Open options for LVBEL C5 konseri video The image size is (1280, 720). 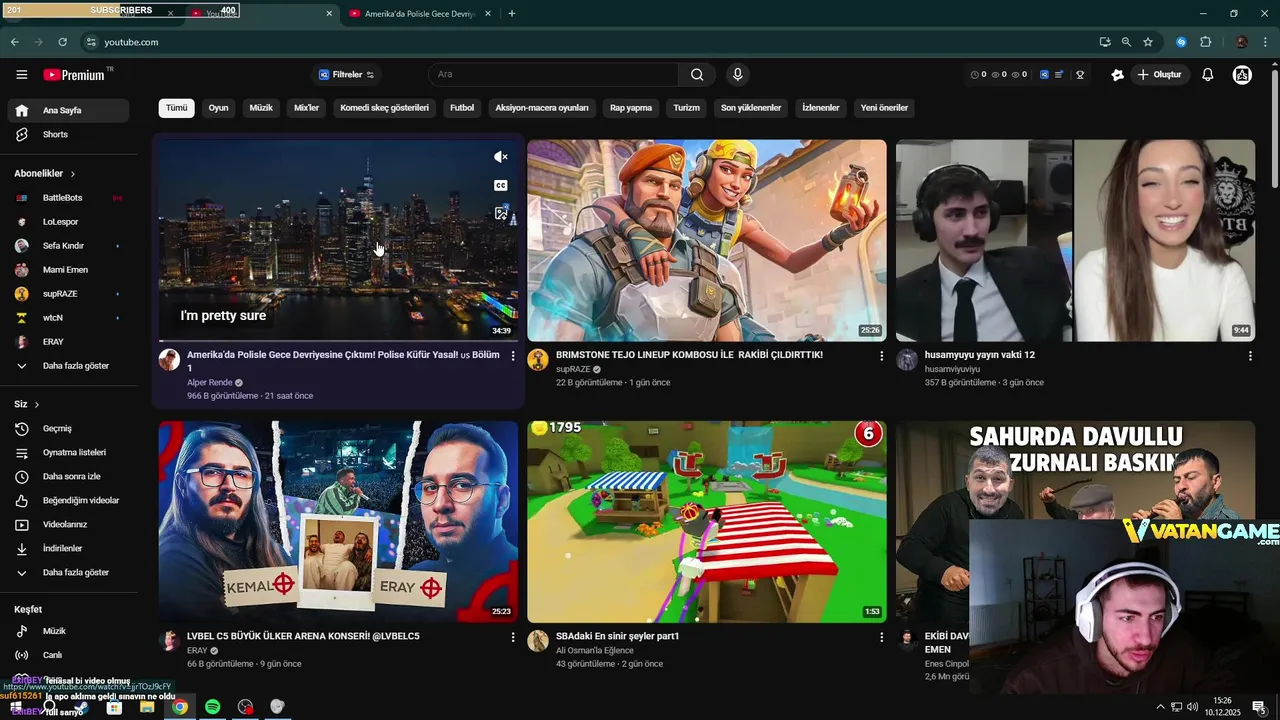pyautogui.click(x=513, y=637)
